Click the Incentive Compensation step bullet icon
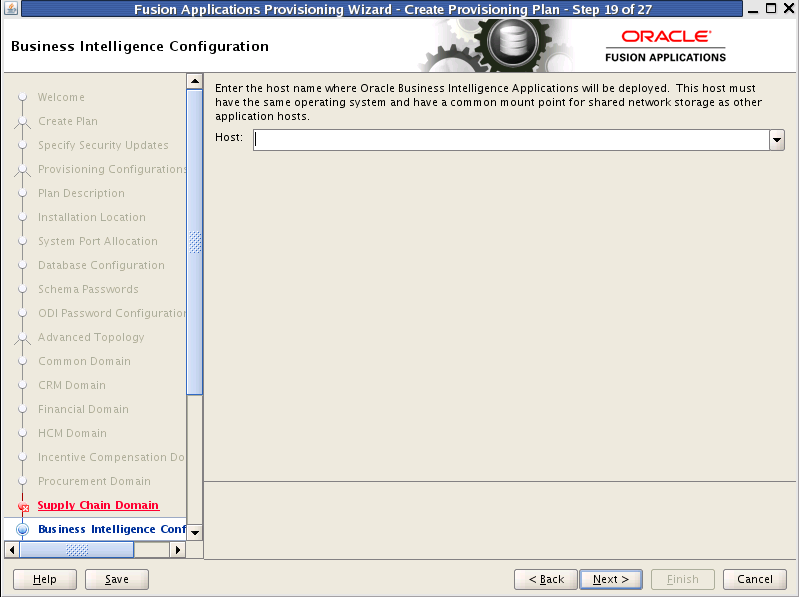 [22, 457]
